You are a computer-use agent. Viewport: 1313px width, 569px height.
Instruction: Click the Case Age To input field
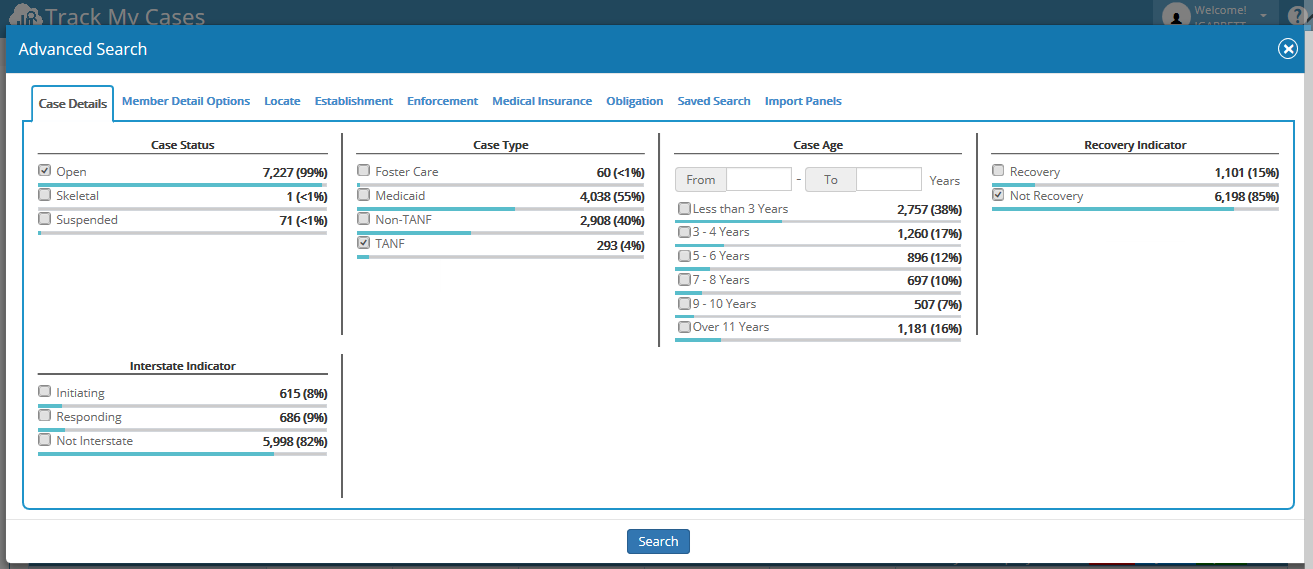889,179
